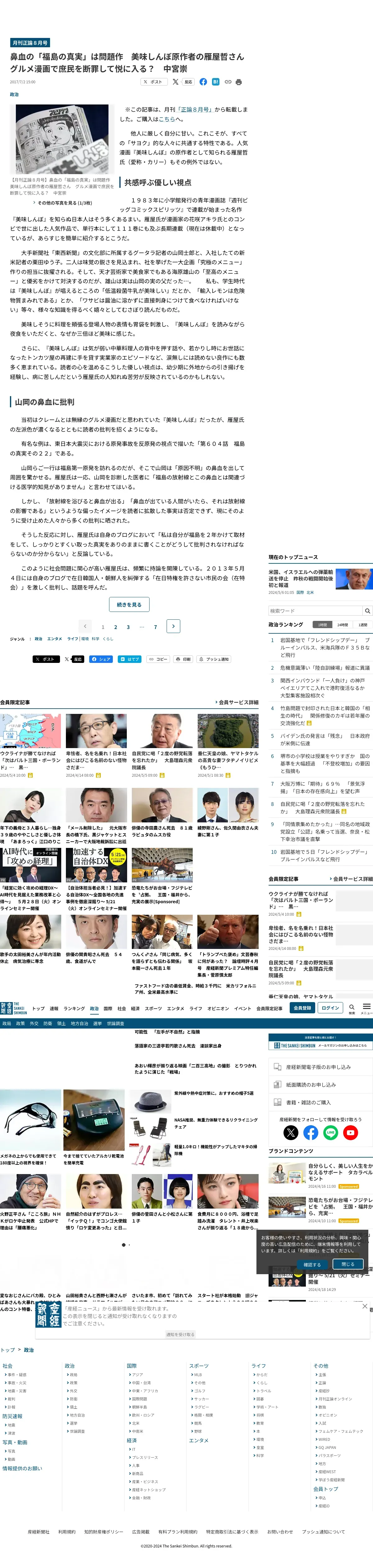Open '書籍・雑誌のご購入' book icon row
Image resolution: width=373 pixels, height=1568 pixels.
point(321,1102)
